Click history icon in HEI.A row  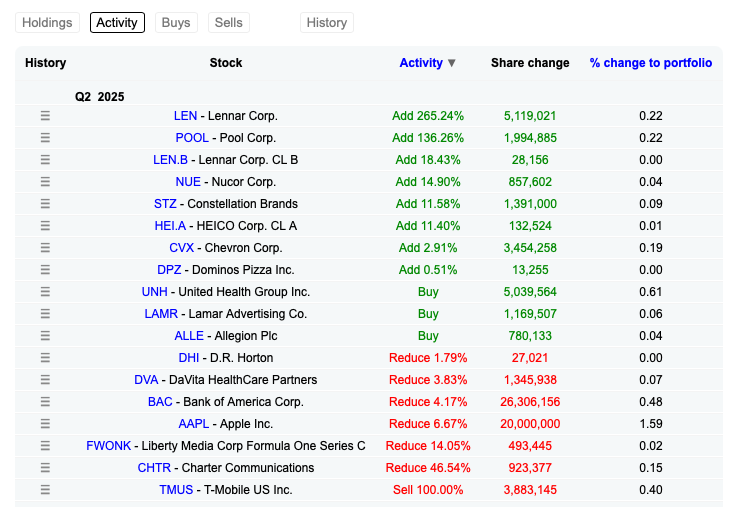[x=45, y=226]
